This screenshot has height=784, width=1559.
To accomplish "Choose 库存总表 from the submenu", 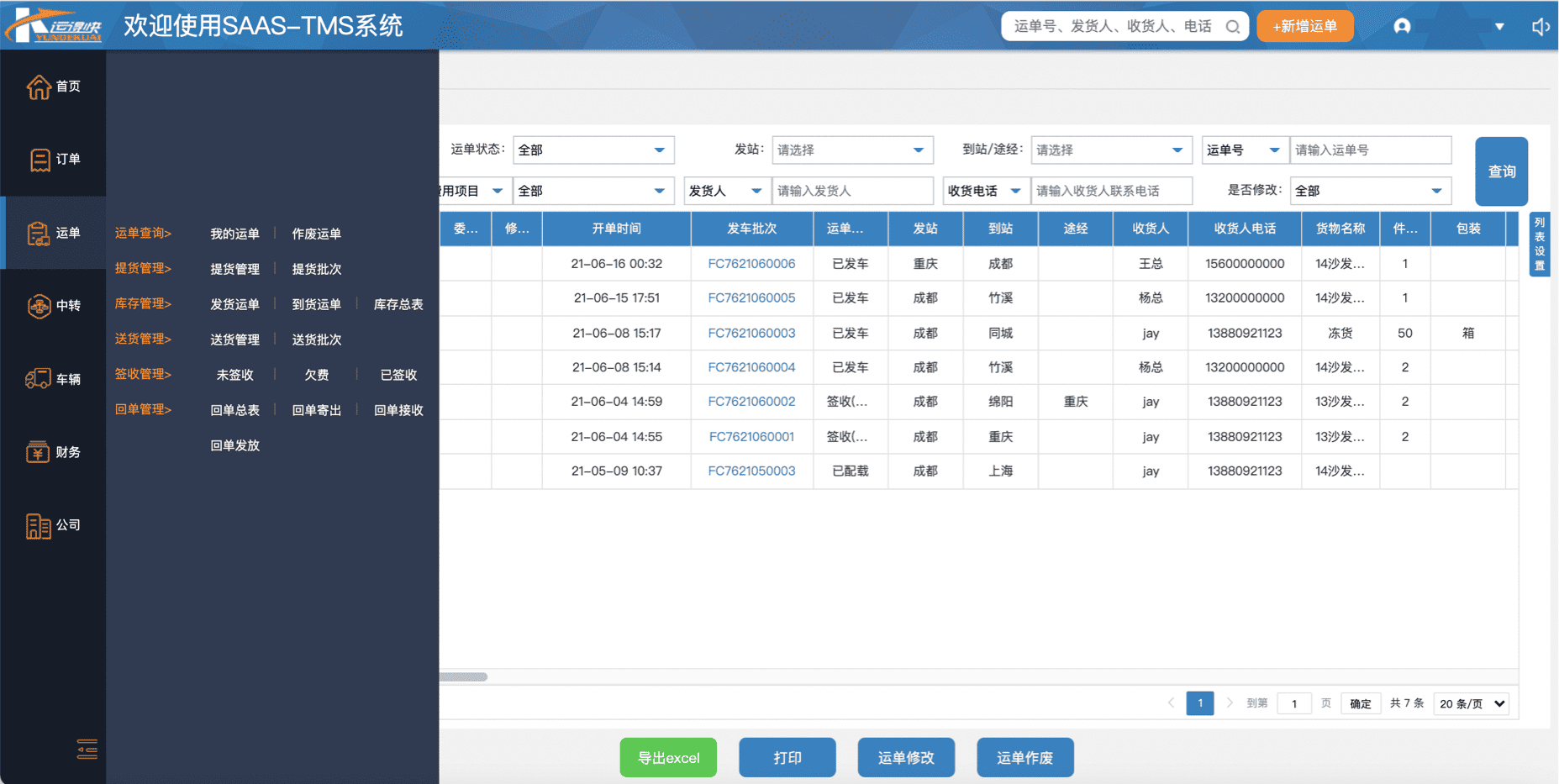I will click(398, 304).
